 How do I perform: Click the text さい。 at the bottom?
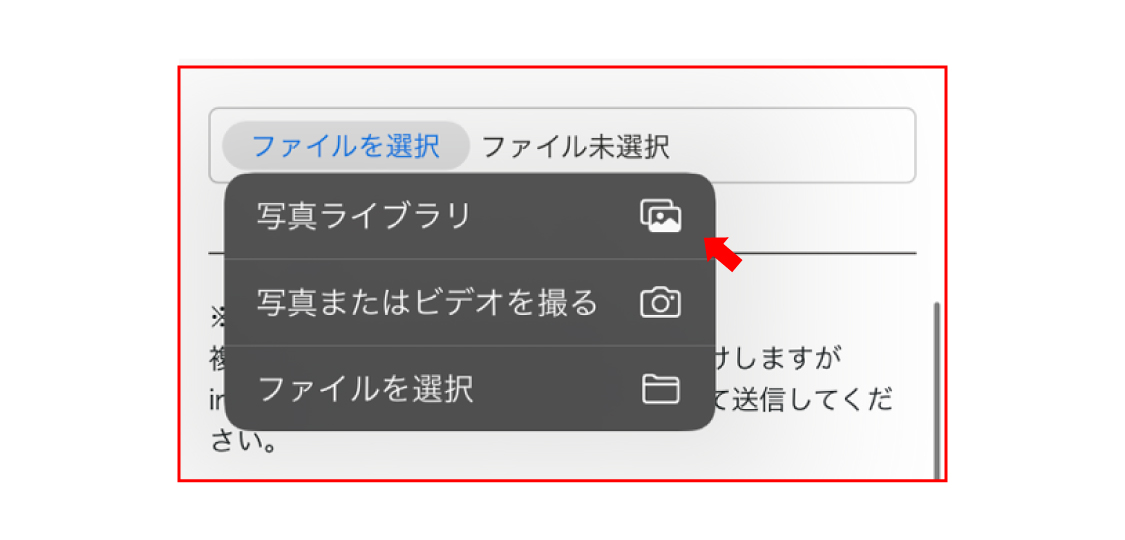click(x=244, y=442)
